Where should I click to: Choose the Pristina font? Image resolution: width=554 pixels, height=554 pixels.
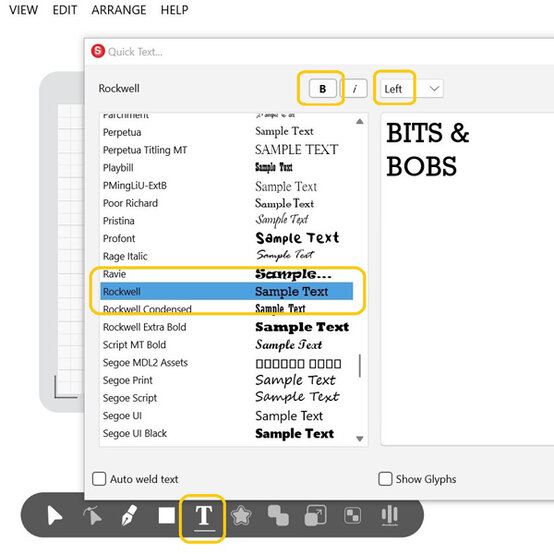click(226, 221)
